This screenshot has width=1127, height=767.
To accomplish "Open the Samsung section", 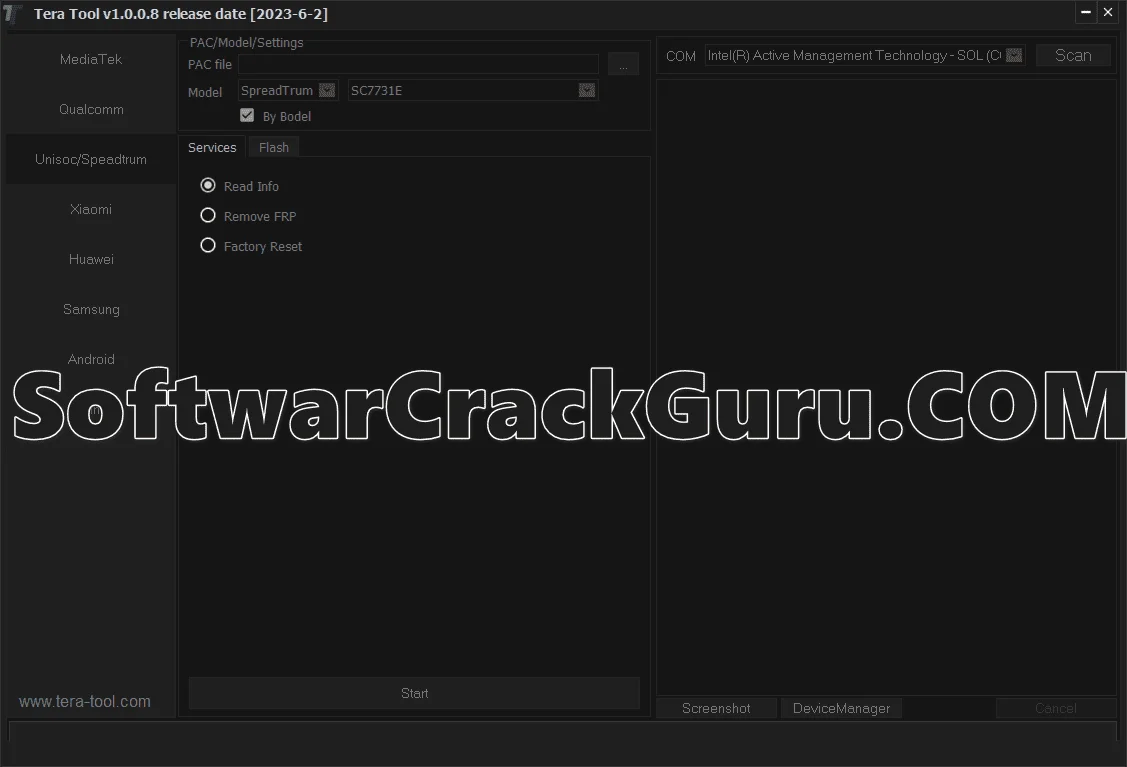I will [91, 309].
